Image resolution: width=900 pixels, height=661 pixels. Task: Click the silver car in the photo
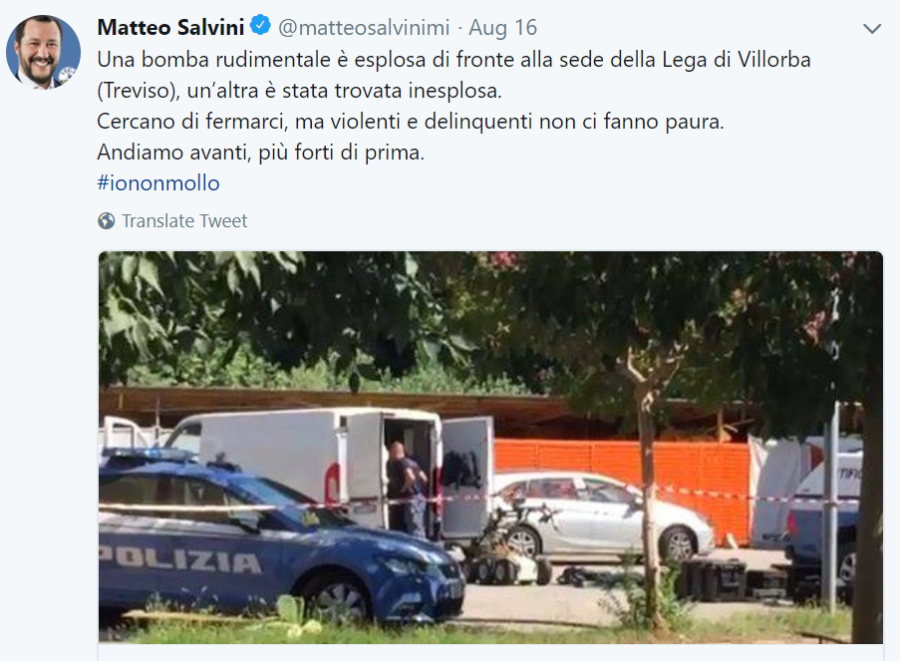(603, 515)
